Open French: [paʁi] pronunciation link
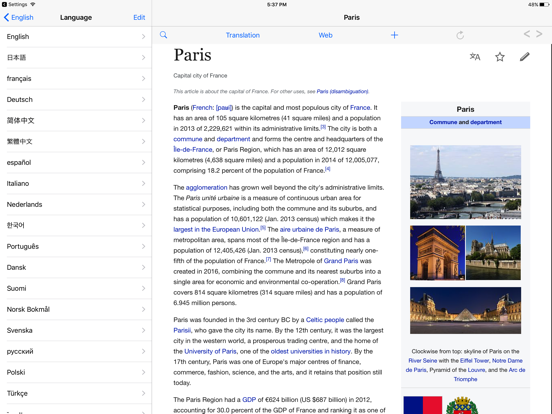552x414 pixels. 213,108
